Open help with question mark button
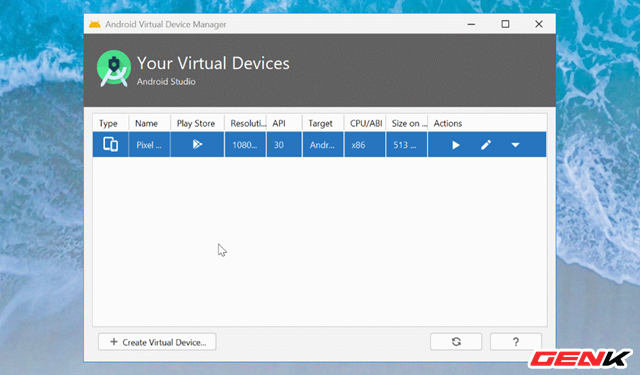640x375 pixels. (516, 342)
